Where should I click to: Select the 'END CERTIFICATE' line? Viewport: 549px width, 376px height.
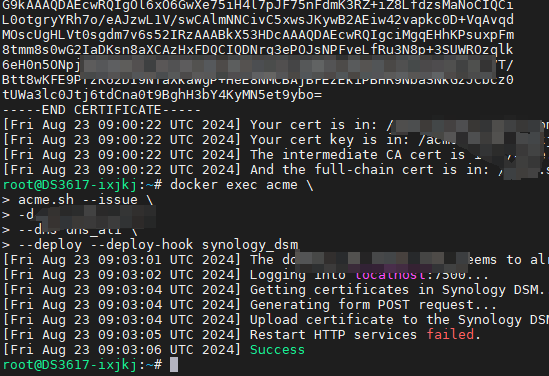coord(102,110)
